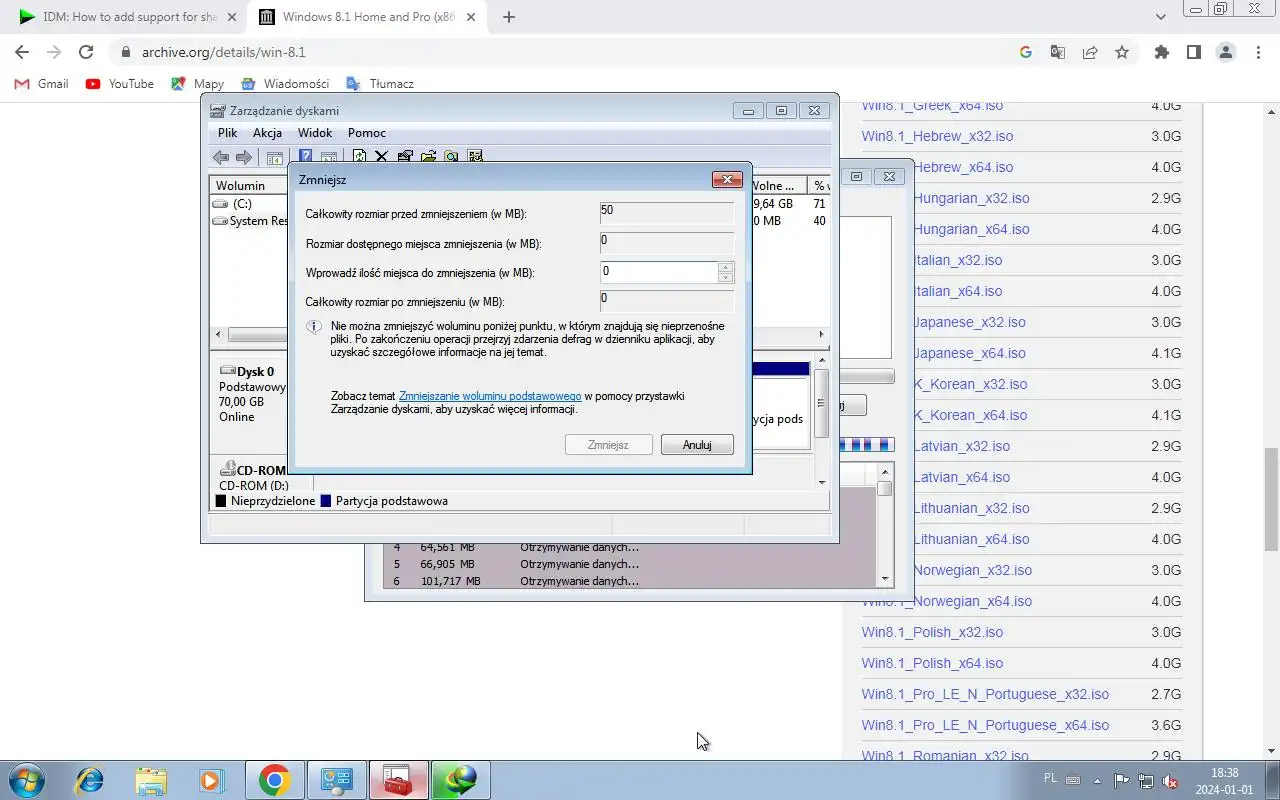Open the Wiadomości bookmark
Viewport: 1280px width, 800px height.
pos(286,84)
